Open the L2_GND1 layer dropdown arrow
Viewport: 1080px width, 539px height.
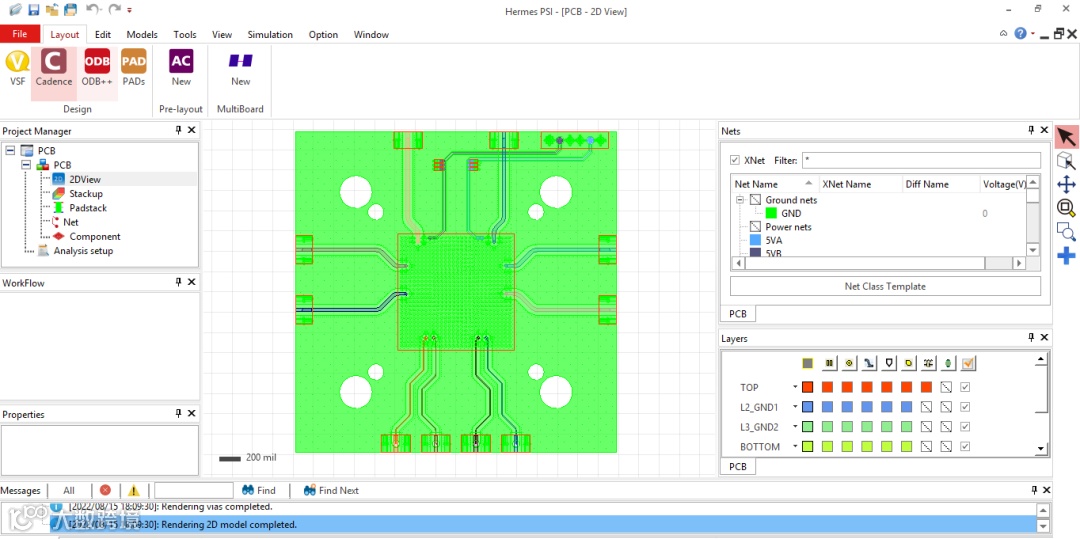tap(796, 407)
